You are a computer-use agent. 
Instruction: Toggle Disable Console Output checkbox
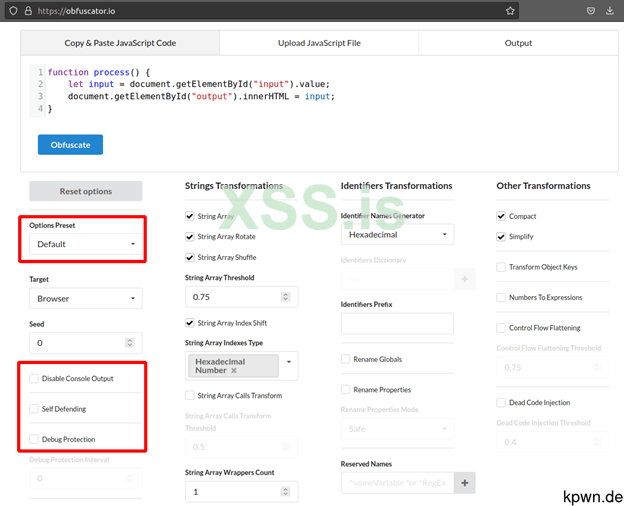coord(34,379)
